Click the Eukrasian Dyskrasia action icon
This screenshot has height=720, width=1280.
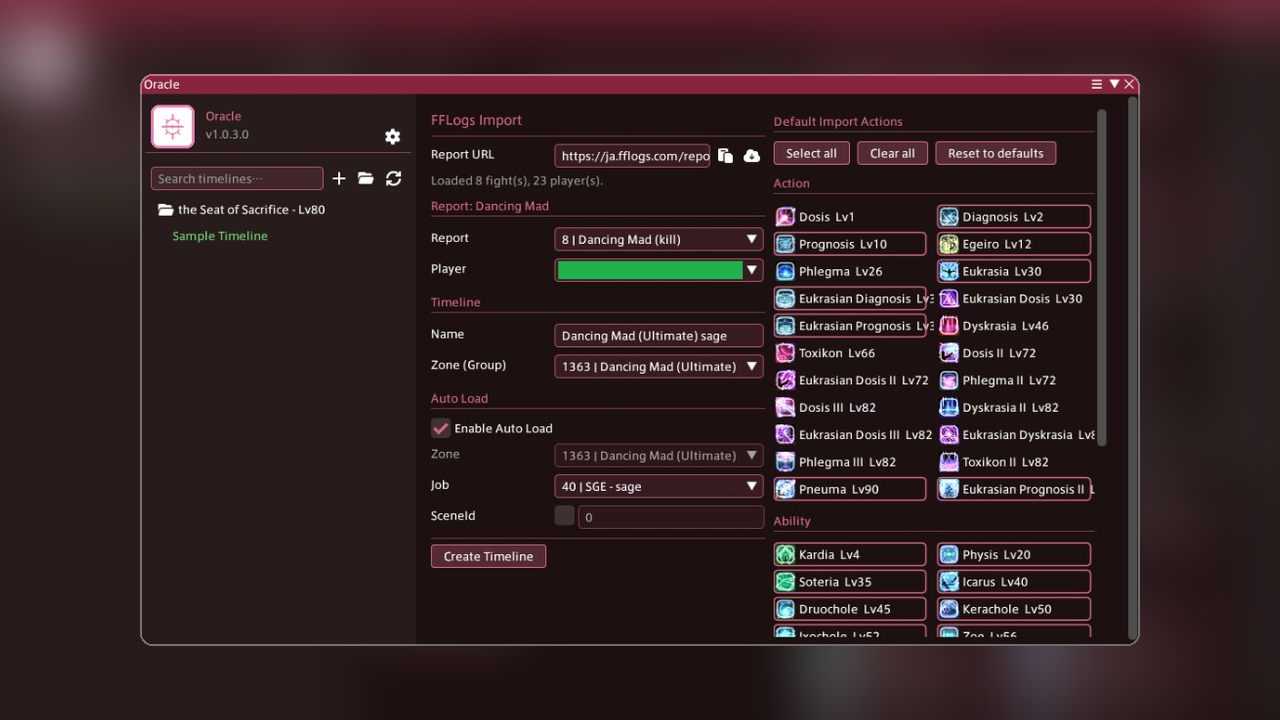click(x=949, y=435)
